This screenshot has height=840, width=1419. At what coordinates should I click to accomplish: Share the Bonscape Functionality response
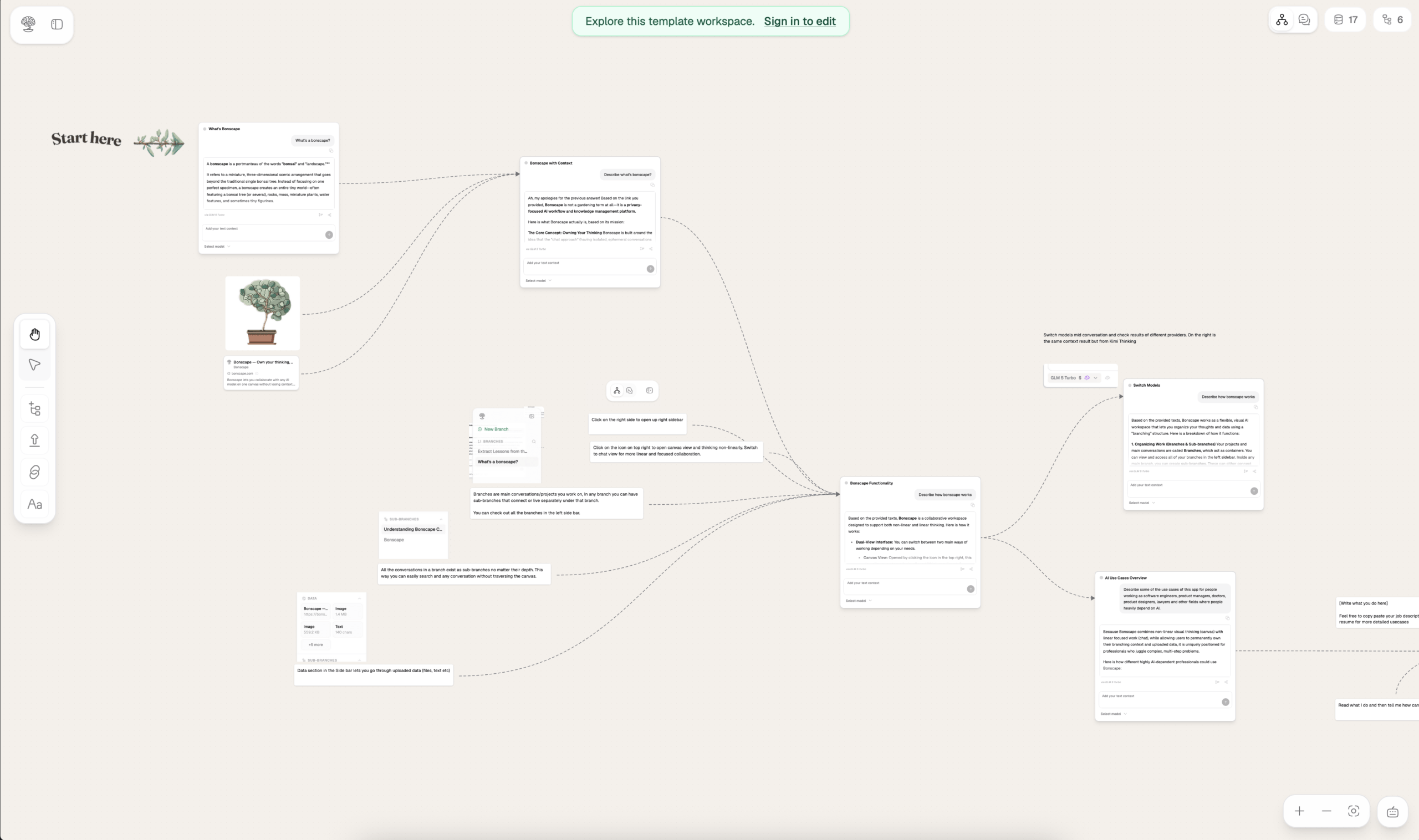971,569
